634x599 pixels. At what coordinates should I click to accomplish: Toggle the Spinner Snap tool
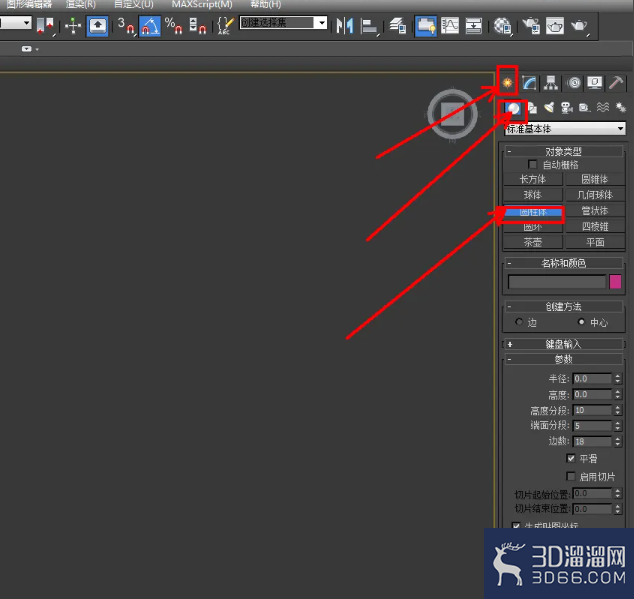click(198, 25)
